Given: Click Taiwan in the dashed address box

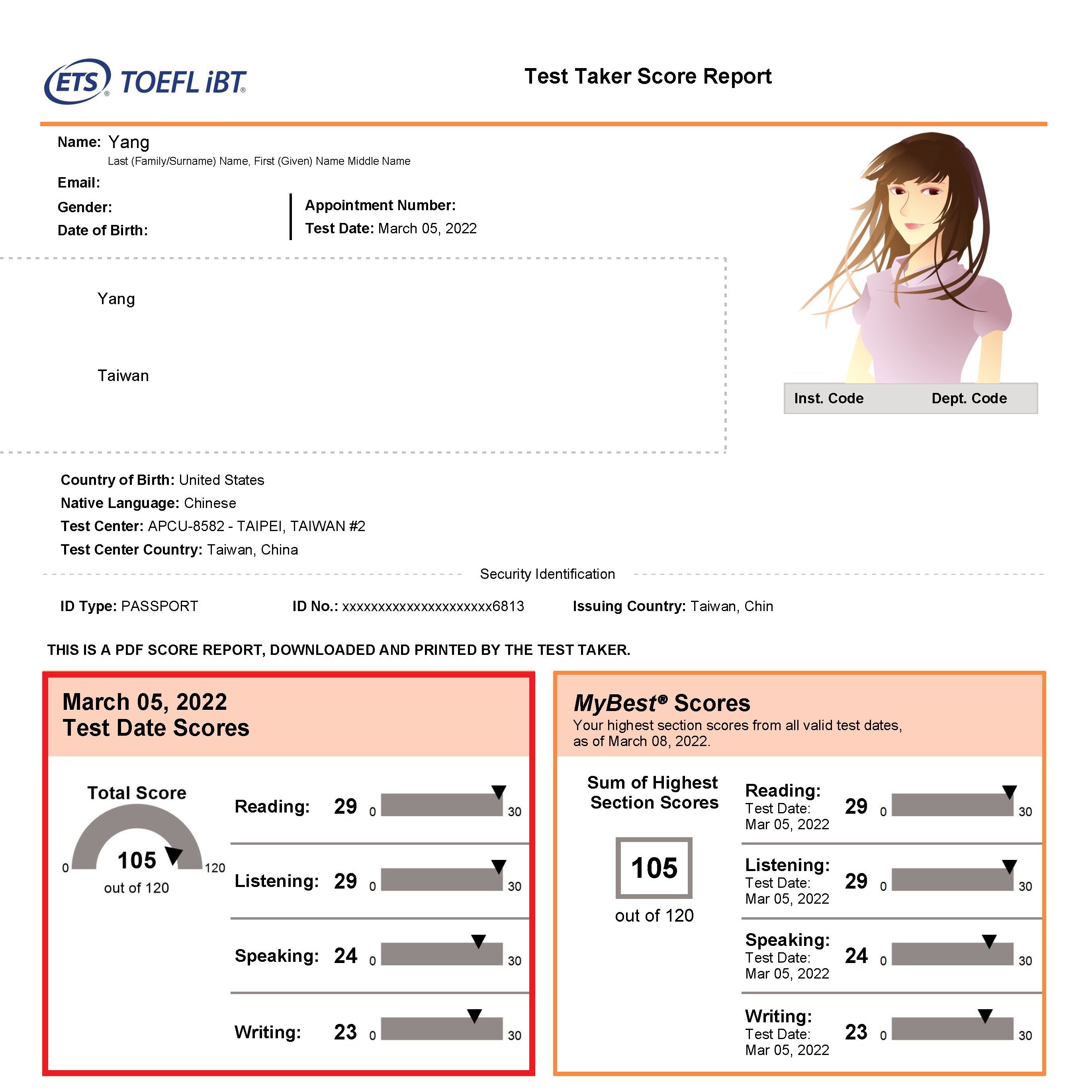Looking at the screenshot, I should 123,375.
